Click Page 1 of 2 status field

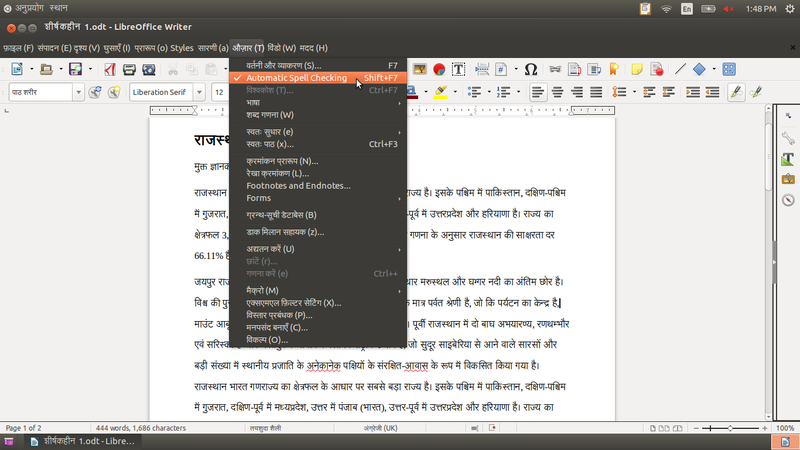[x=23, y=428]
